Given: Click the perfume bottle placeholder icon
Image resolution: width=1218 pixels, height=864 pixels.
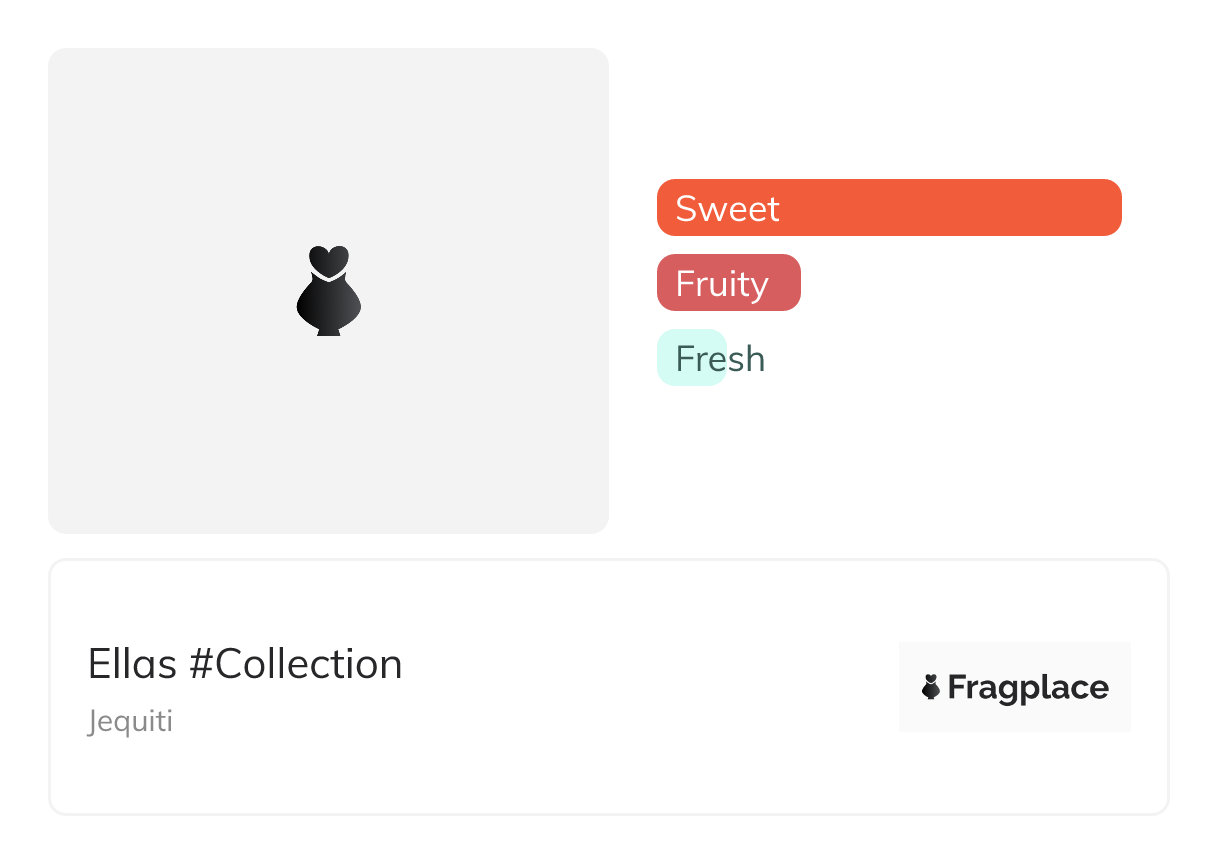Looking at the screenshot, I should point(328,290).
